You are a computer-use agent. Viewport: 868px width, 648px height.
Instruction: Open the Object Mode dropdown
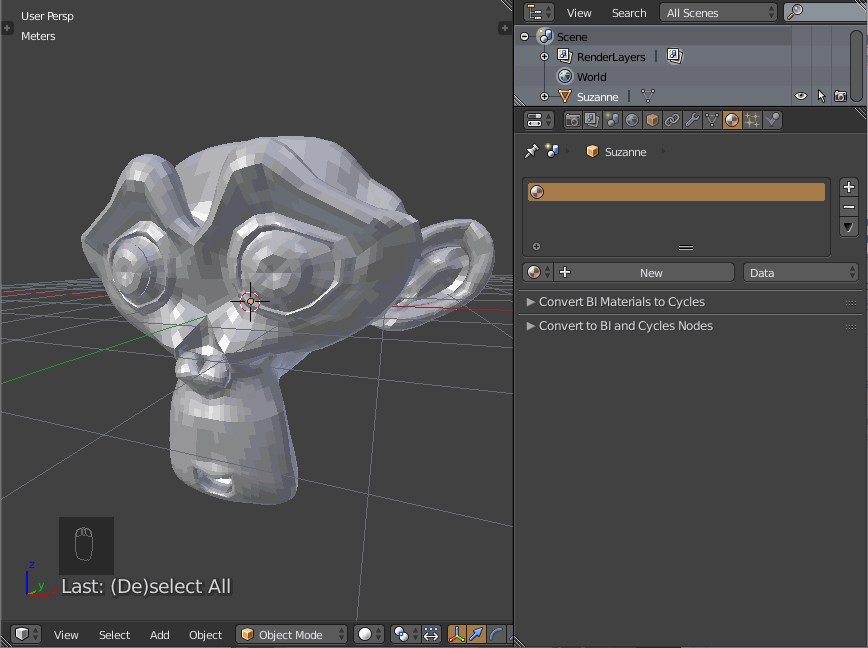point(291,634)
